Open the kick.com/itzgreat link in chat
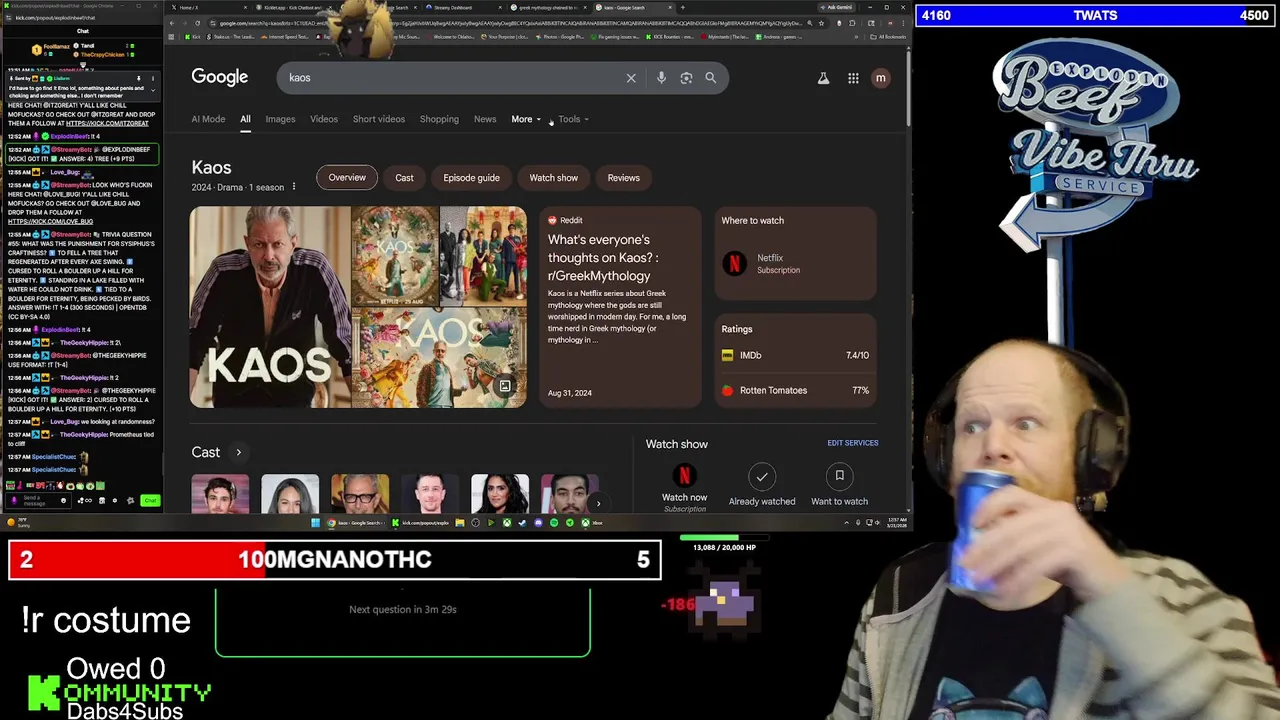Image resolution: width=1280 pixels, height=720 pixels. [x=107, y=124]
